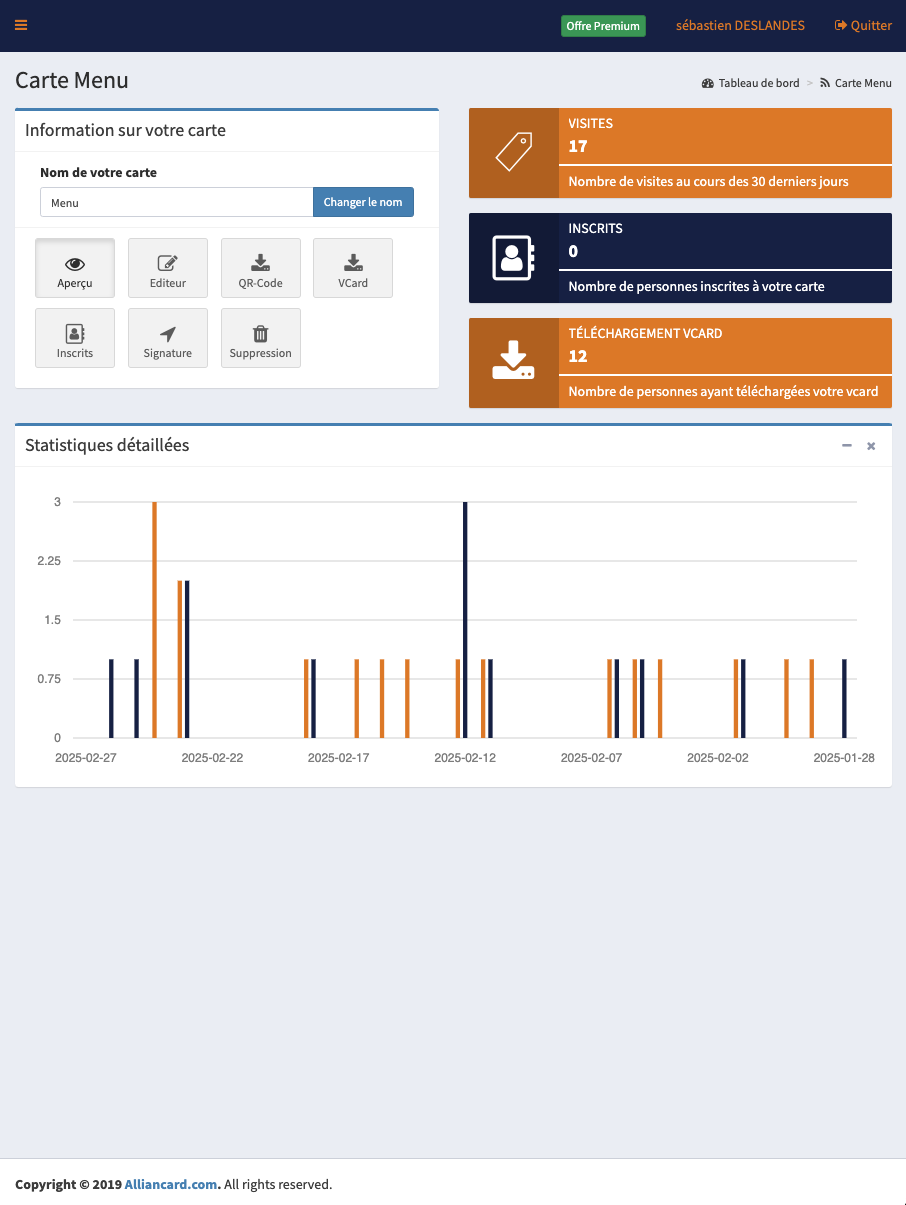Open sébastien DESLANDES user menu
The height and width of the screenshot is (1205, 906).
(740, 26)
